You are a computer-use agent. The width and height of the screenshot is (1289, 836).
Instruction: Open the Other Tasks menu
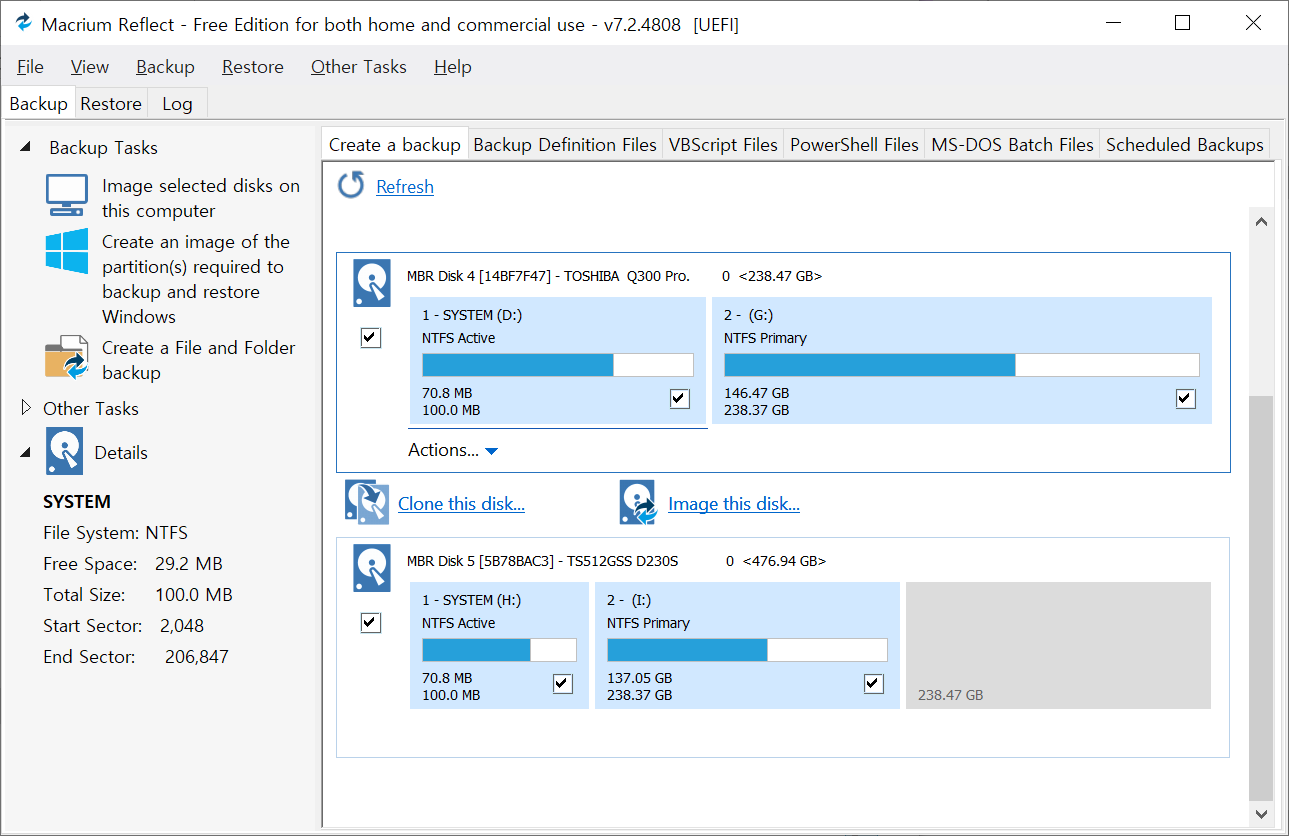click(358, 67)
